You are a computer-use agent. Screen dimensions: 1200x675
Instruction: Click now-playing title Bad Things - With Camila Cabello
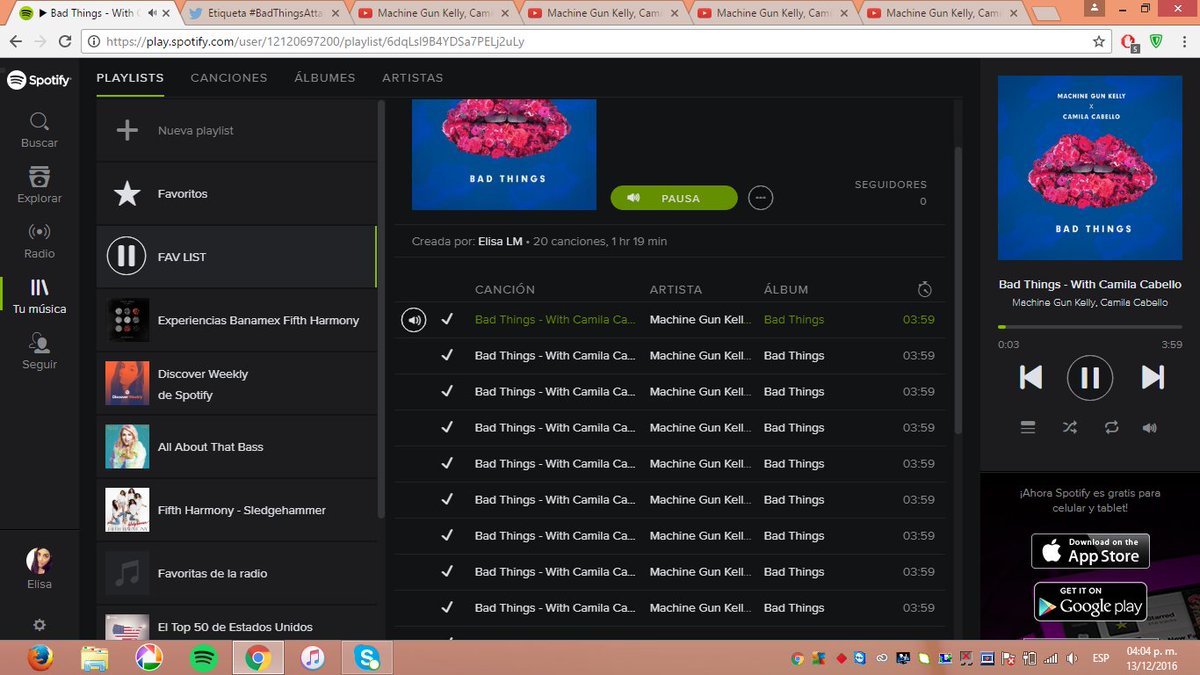click(1090, 285)
